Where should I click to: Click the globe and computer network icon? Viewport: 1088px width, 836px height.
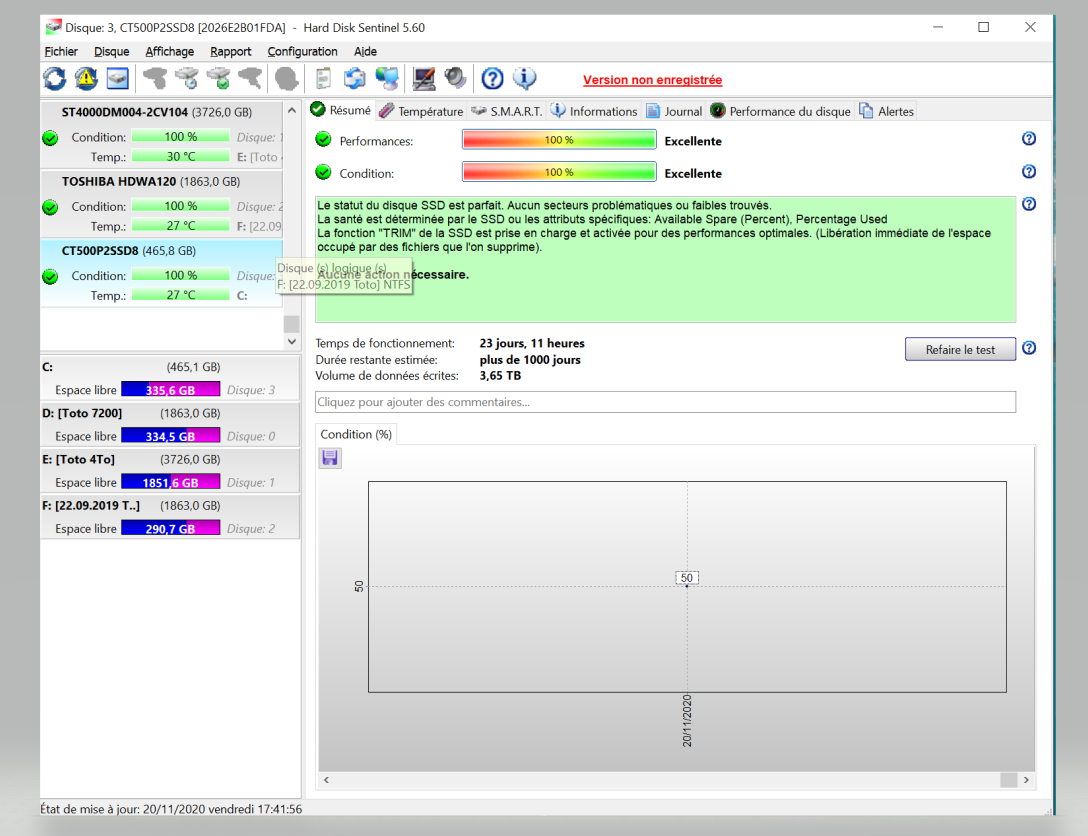[387, 78]
